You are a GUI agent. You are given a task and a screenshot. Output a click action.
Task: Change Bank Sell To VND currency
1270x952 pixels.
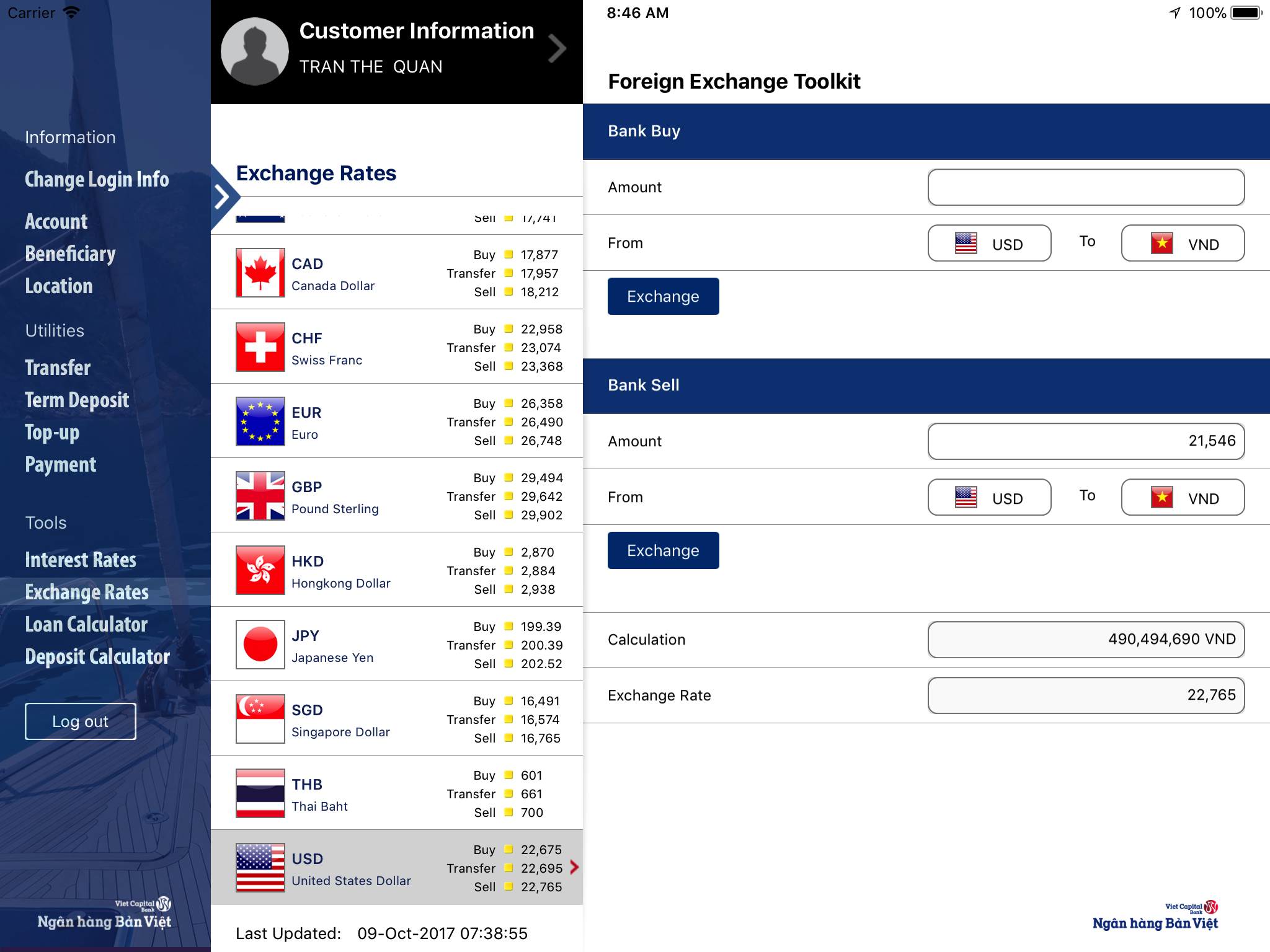[1183, 498]
